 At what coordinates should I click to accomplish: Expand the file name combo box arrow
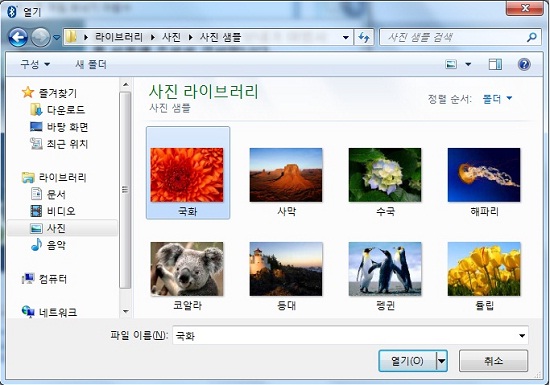click(522, 336)
